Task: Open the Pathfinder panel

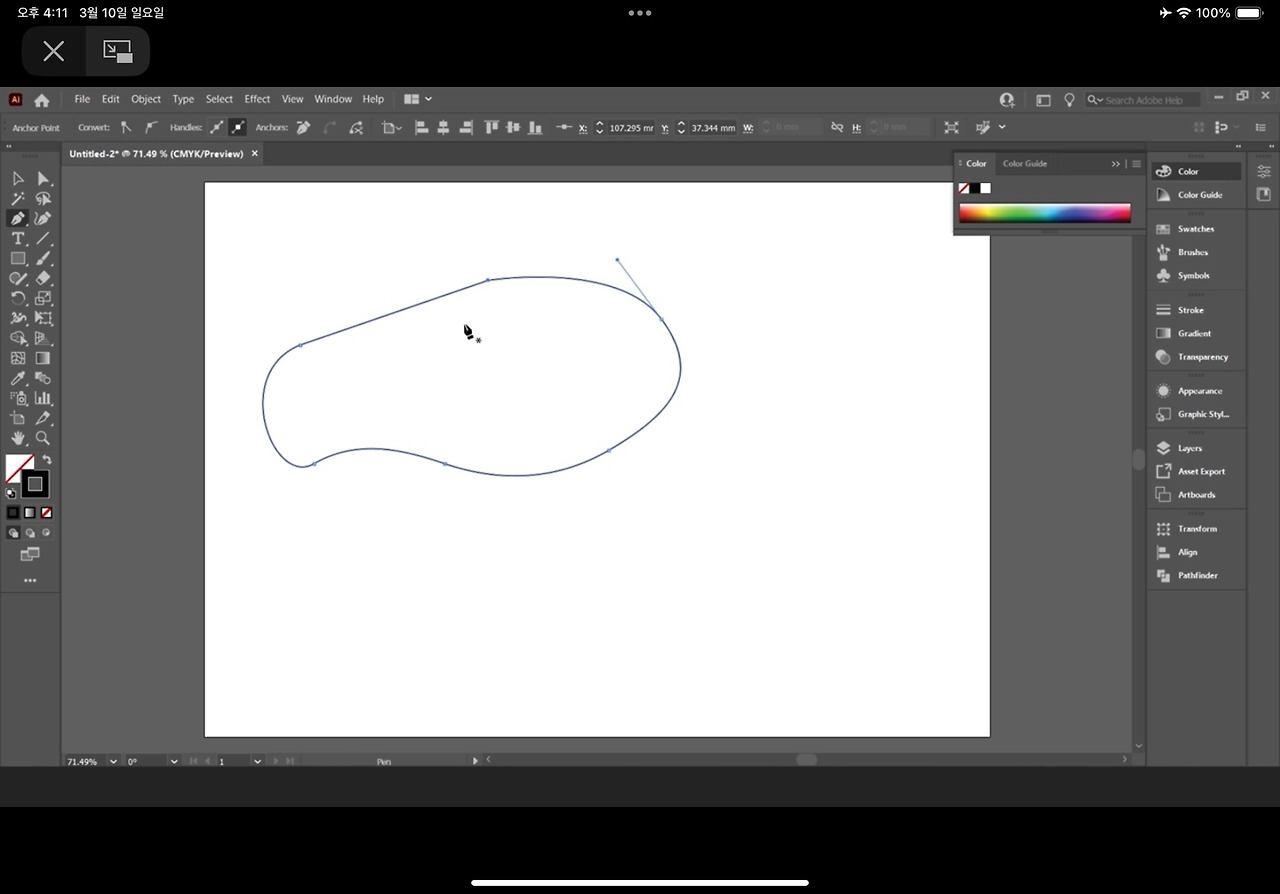Action: click(1196, 576)
